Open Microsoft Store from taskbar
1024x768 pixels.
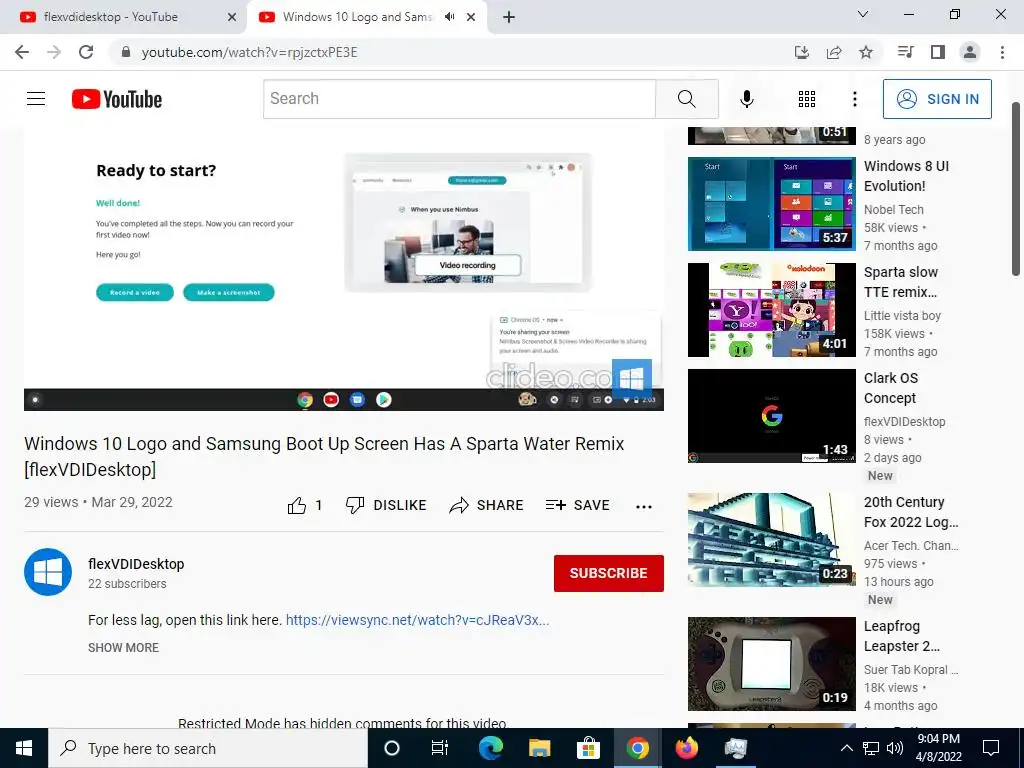coord(588,748)
